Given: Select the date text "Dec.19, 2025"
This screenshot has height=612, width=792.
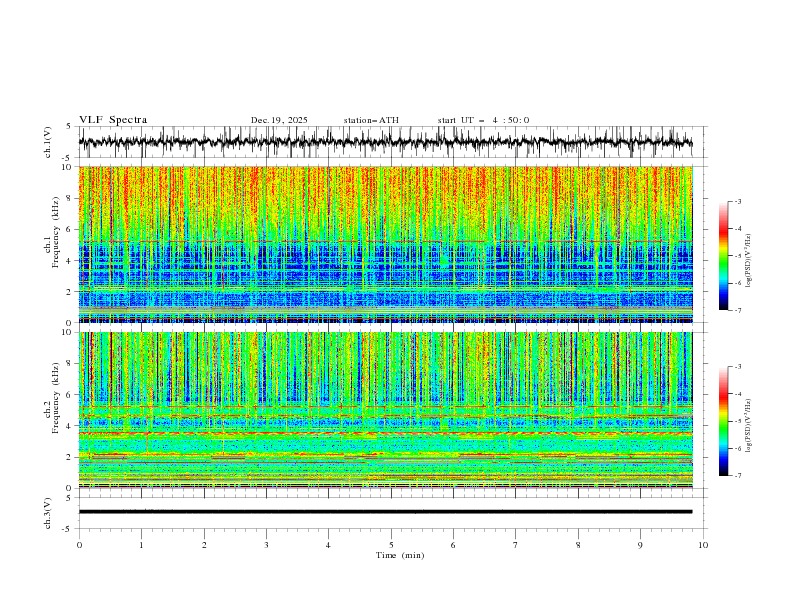Looking at the screenshot, I should tap(279, 120).
